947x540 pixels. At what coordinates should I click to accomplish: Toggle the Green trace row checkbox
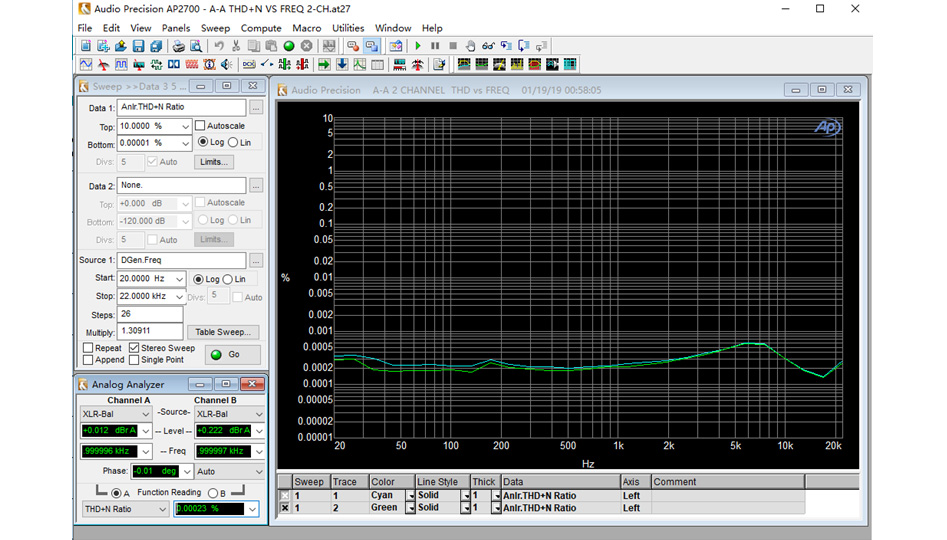tap(284, 508)
